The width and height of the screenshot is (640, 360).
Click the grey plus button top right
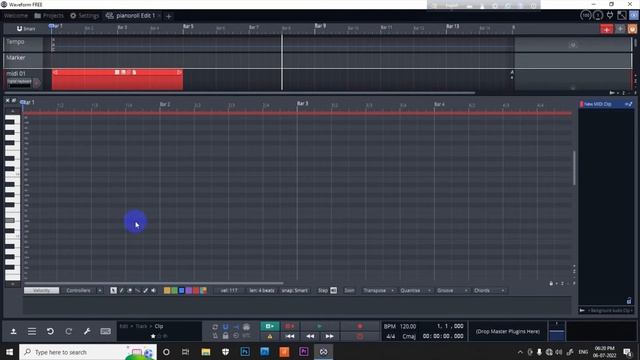point(620,29)
